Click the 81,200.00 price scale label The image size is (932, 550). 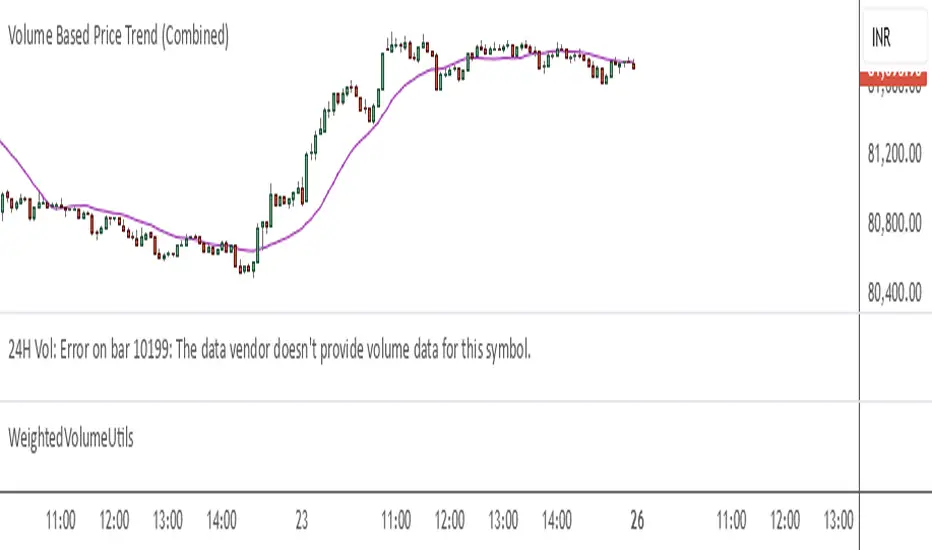tap(895, 157)
